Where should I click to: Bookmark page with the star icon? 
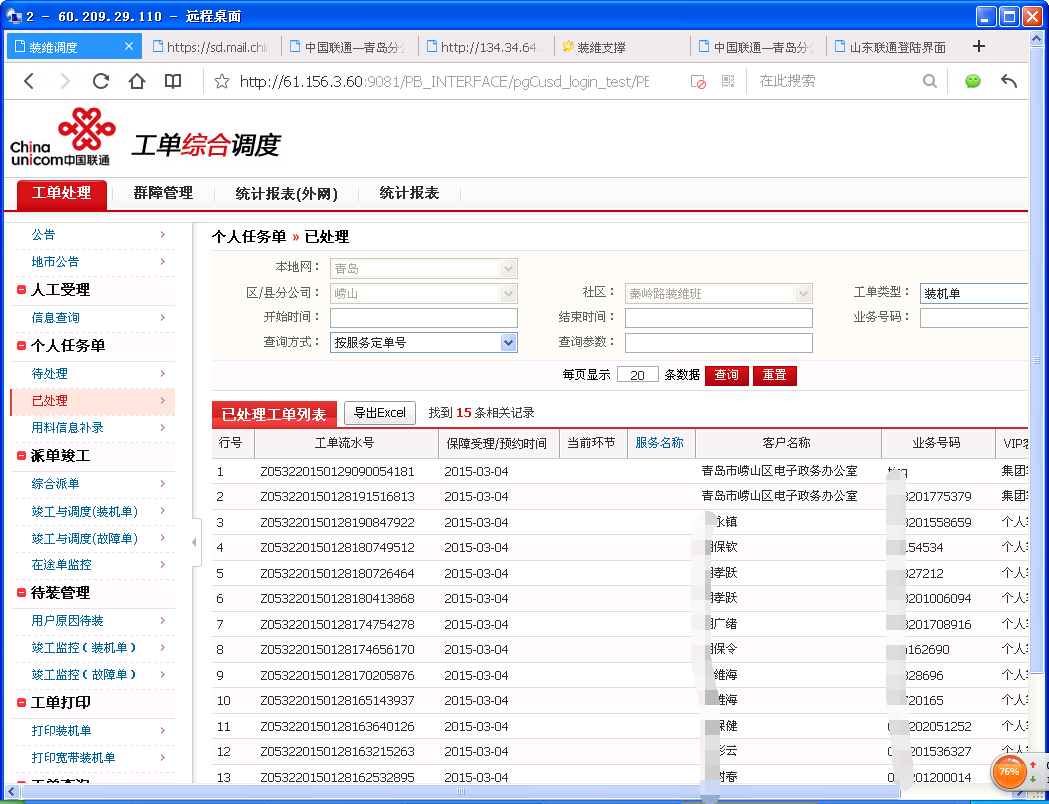(222, 82)
